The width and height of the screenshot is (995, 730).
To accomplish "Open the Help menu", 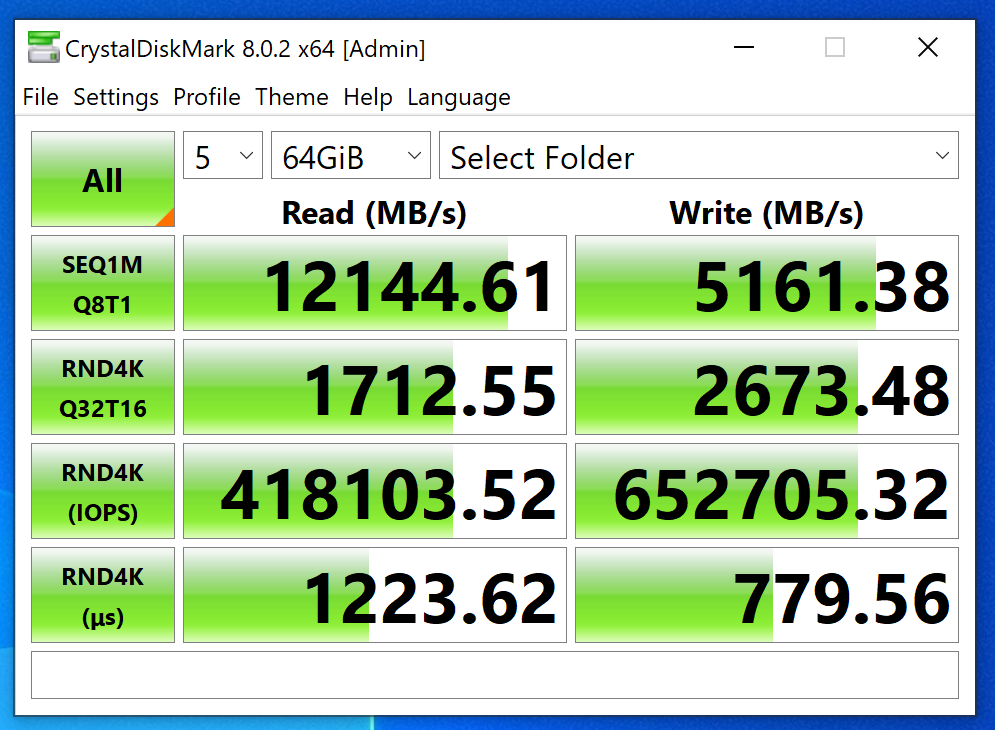I will 368,97.
